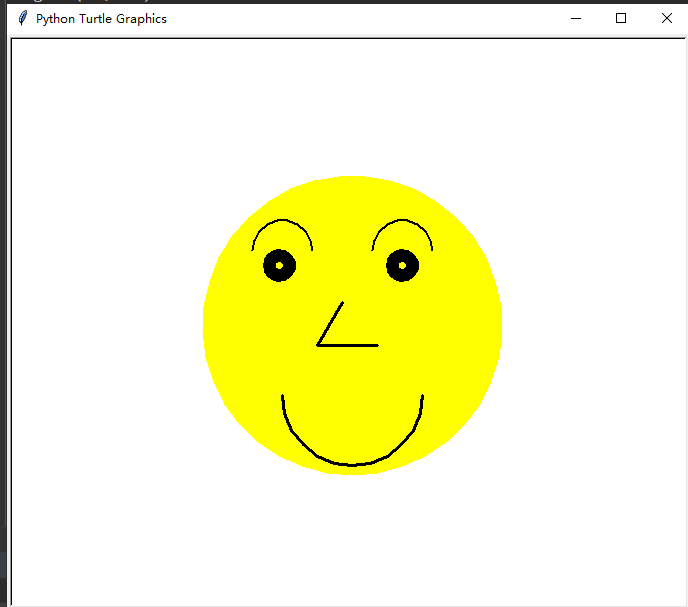Close the Python Turtle Graphics window
This screenshot has height=607, width=688.
666,18
